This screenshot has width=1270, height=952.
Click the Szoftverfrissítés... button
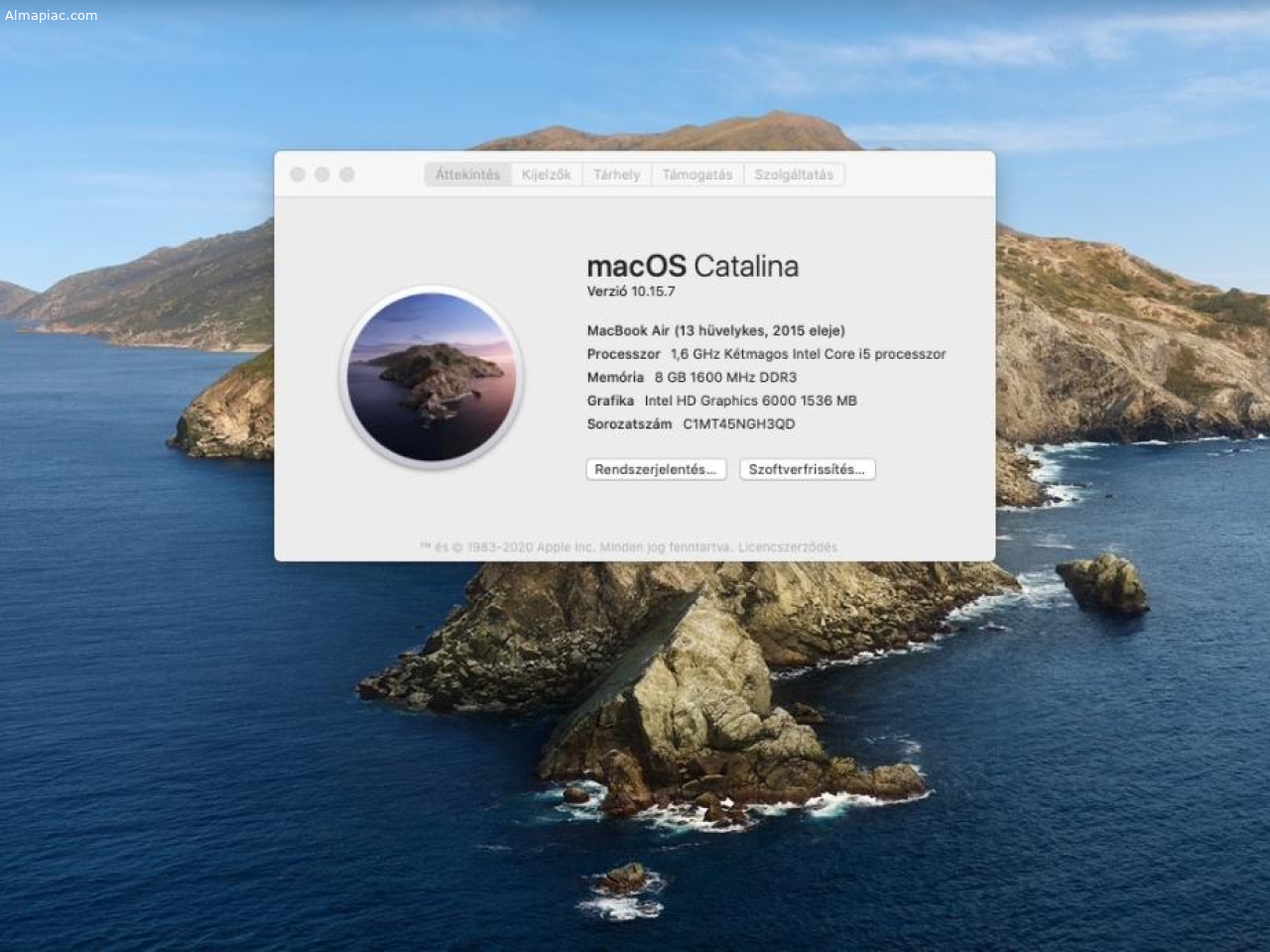click(807, 470)
